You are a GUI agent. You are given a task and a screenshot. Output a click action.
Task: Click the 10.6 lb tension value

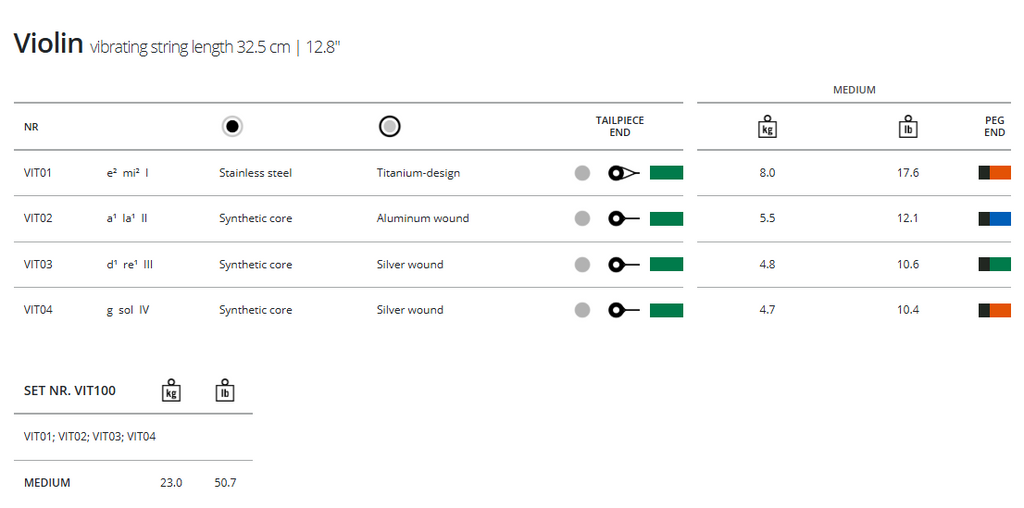coord(908,264)
